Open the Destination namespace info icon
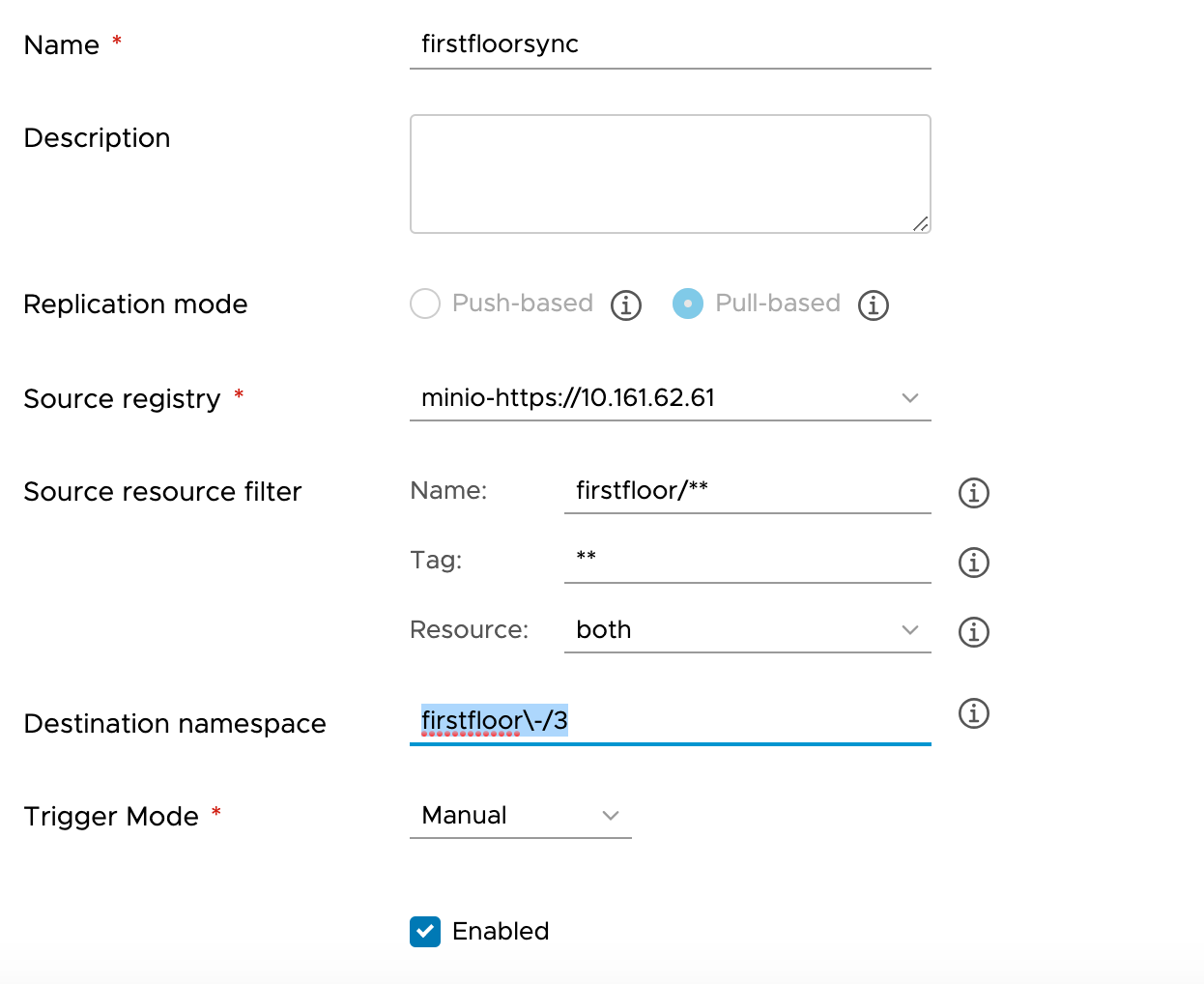The image size is (1204, 984). point(973,714)
